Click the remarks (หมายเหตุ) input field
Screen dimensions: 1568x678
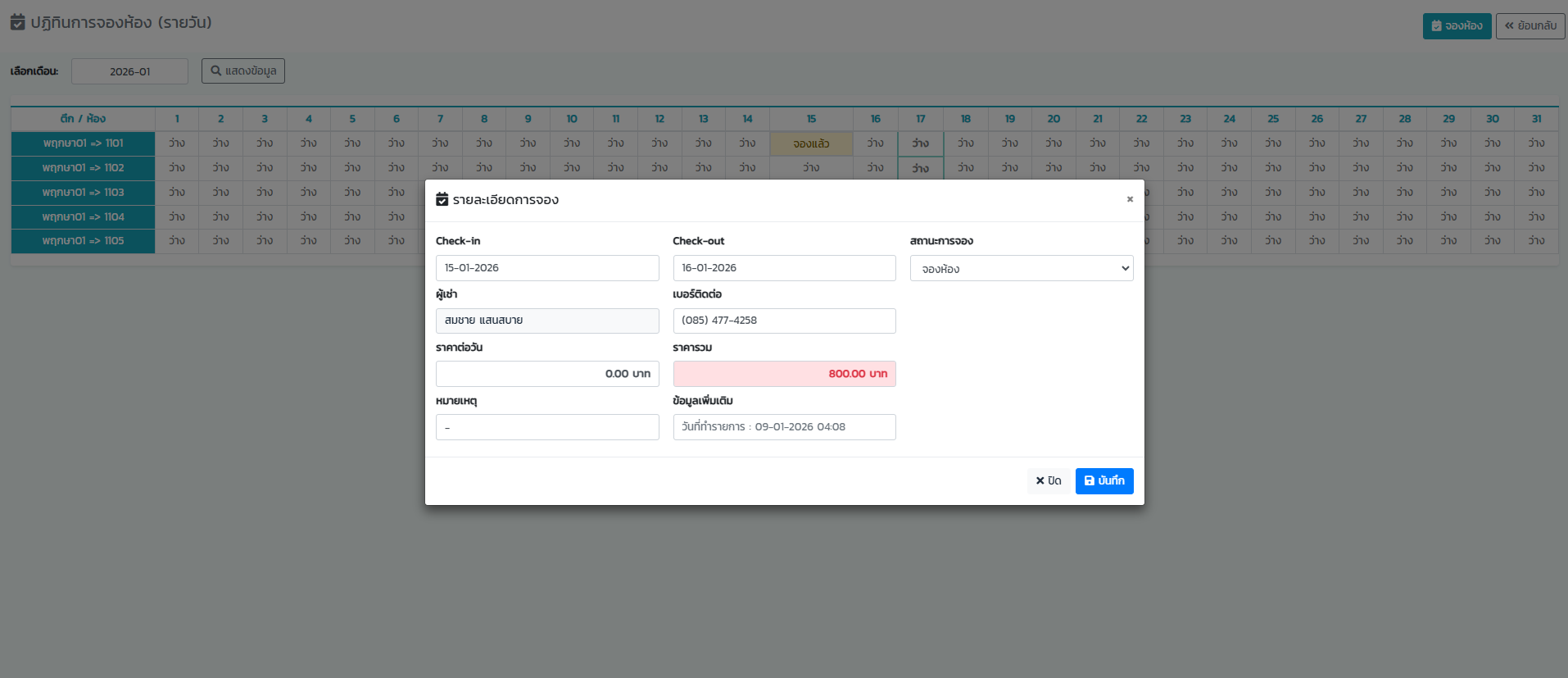coord(547,427)
